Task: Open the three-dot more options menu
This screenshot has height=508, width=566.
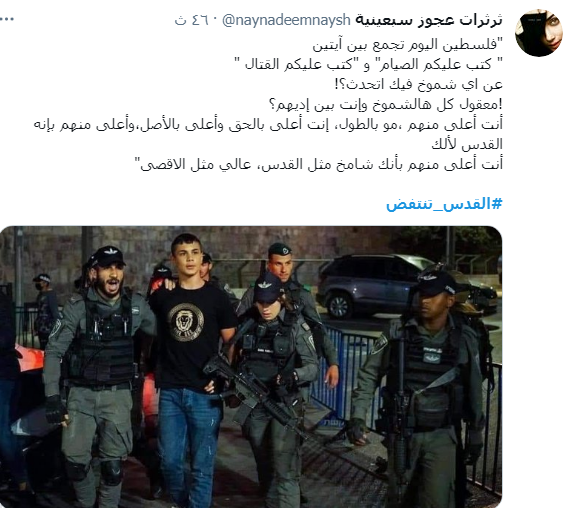Action: point(6,19)
